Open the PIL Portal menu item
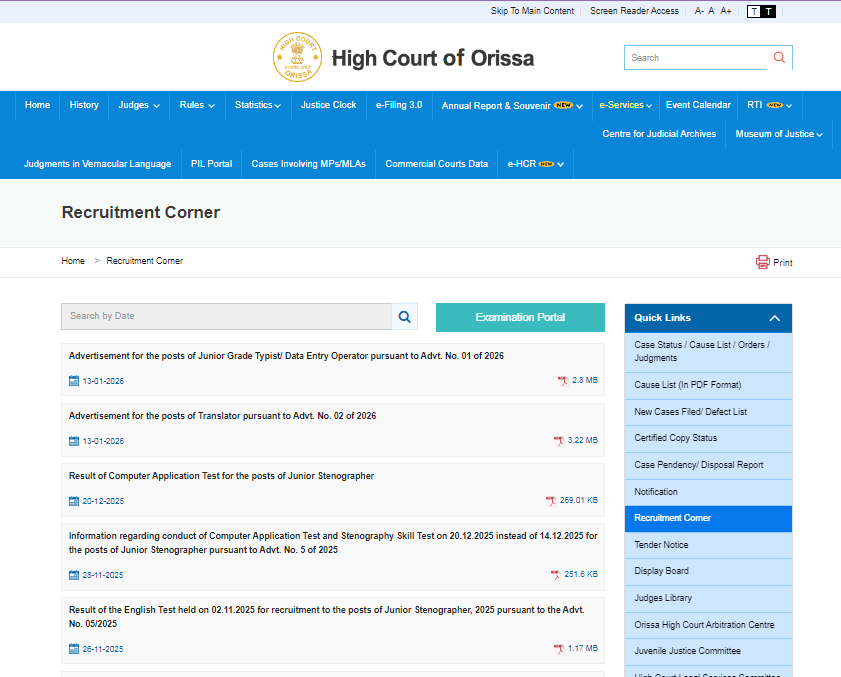The width and height of the screenshot is (841, 677). 211,164
